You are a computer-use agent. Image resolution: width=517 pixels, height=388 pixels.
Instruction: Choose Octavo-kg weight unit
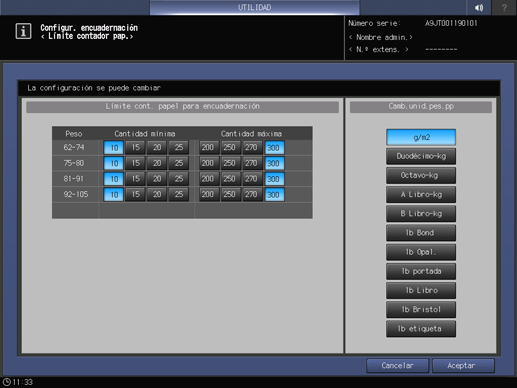(421, 175)
